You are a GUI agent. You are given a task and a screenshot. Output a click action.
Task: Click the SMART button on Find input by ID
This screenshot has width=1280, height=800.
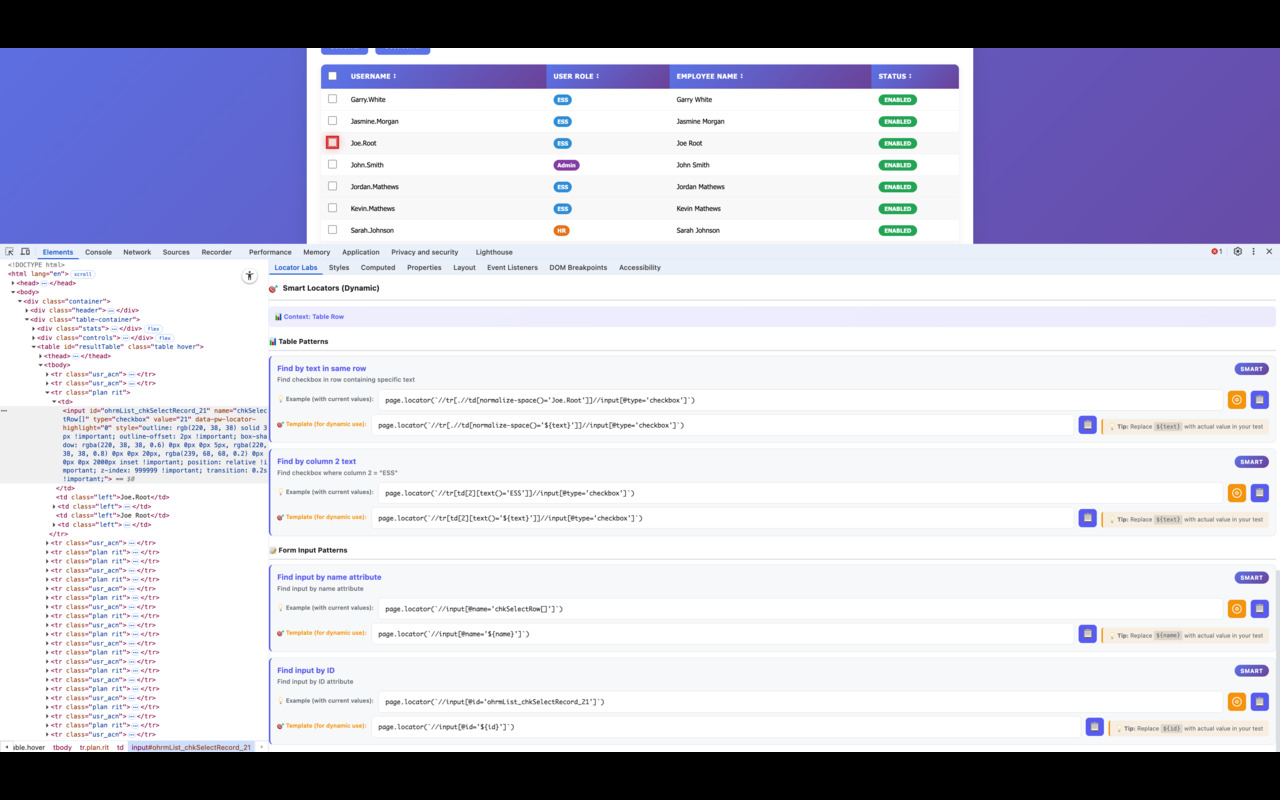[1250, 670]
